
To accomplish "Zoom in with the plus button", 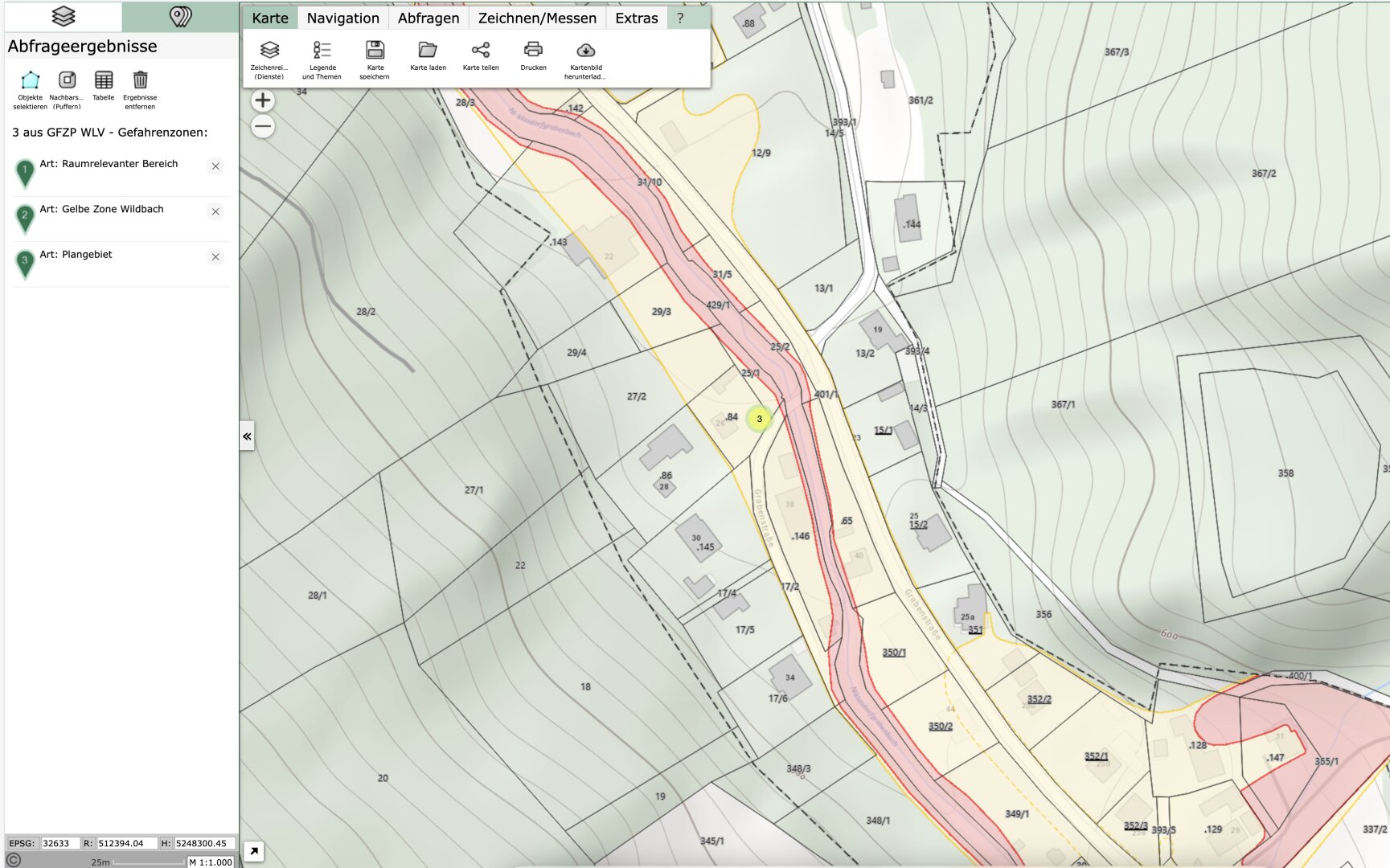I will coord(263,100).
